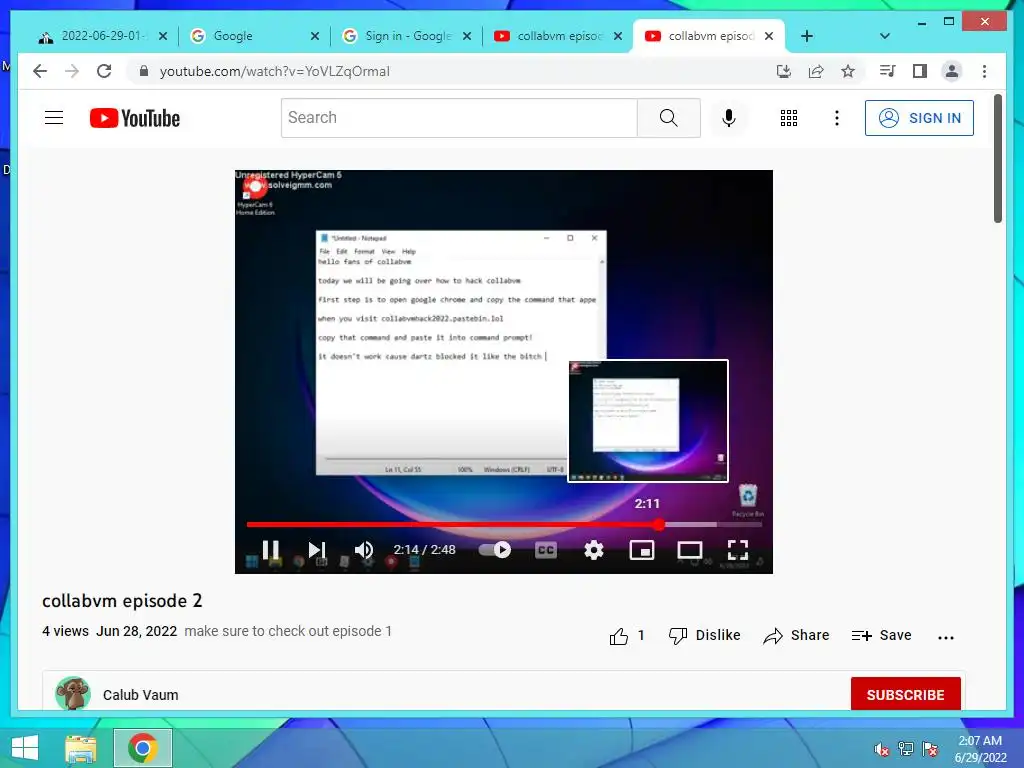Toggle closed captions CC button
Screen dimensions: 1024x768
[545, 550]
